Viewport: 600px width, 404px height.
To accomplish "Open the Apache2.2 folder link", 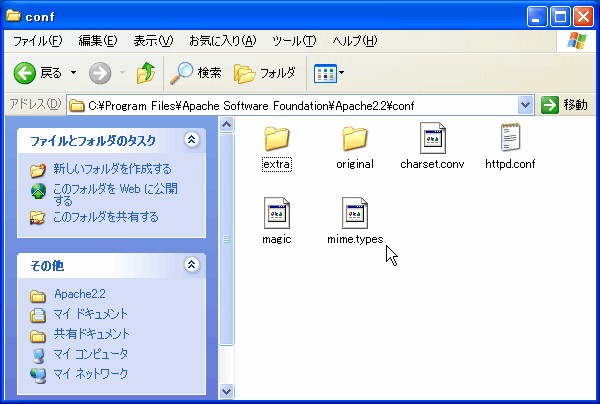I will click(80, 294).
